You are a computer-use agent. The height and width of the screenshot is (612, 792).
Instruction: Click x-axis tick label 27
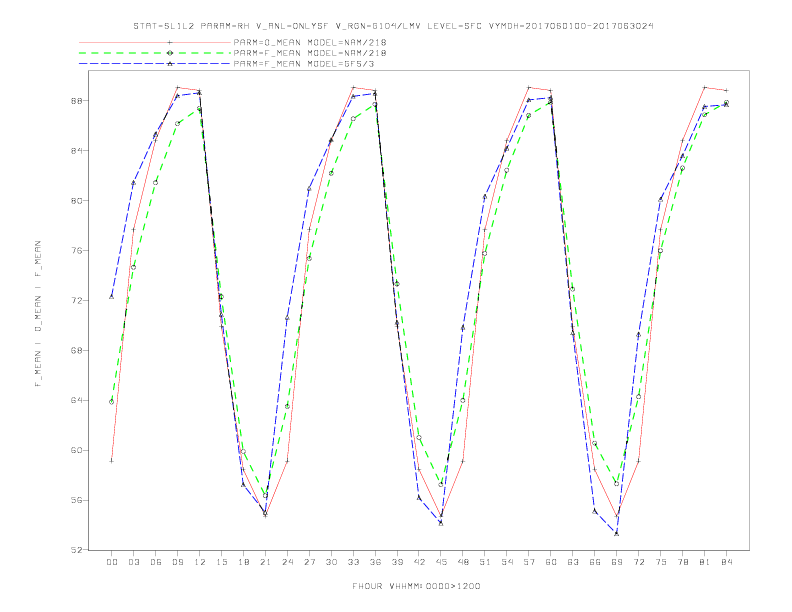coord(309,562)
